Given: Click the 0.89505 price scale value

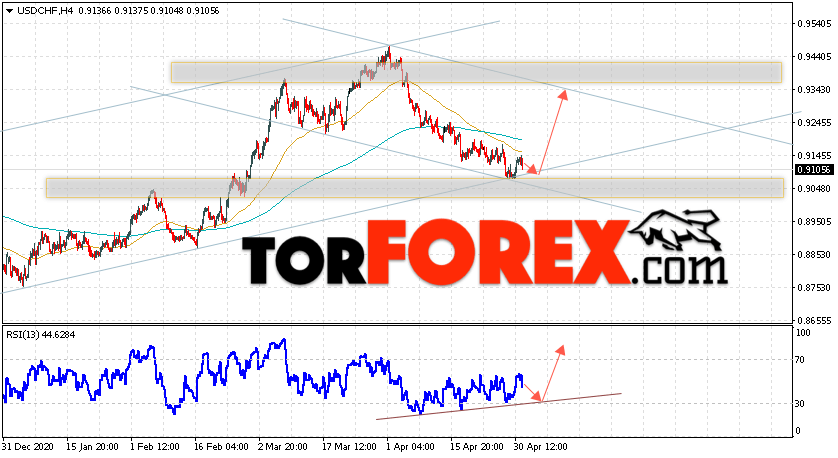Looking at the screenshot, I should tap(814, 221).
